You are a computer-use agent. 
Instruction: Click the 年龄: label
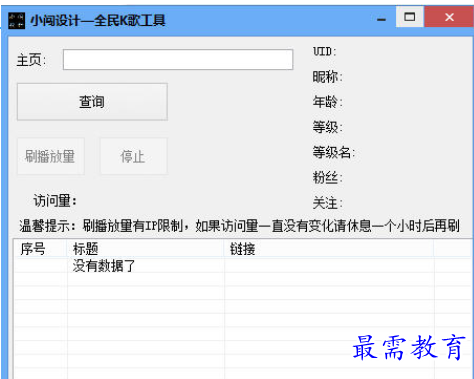coord(328,102)
